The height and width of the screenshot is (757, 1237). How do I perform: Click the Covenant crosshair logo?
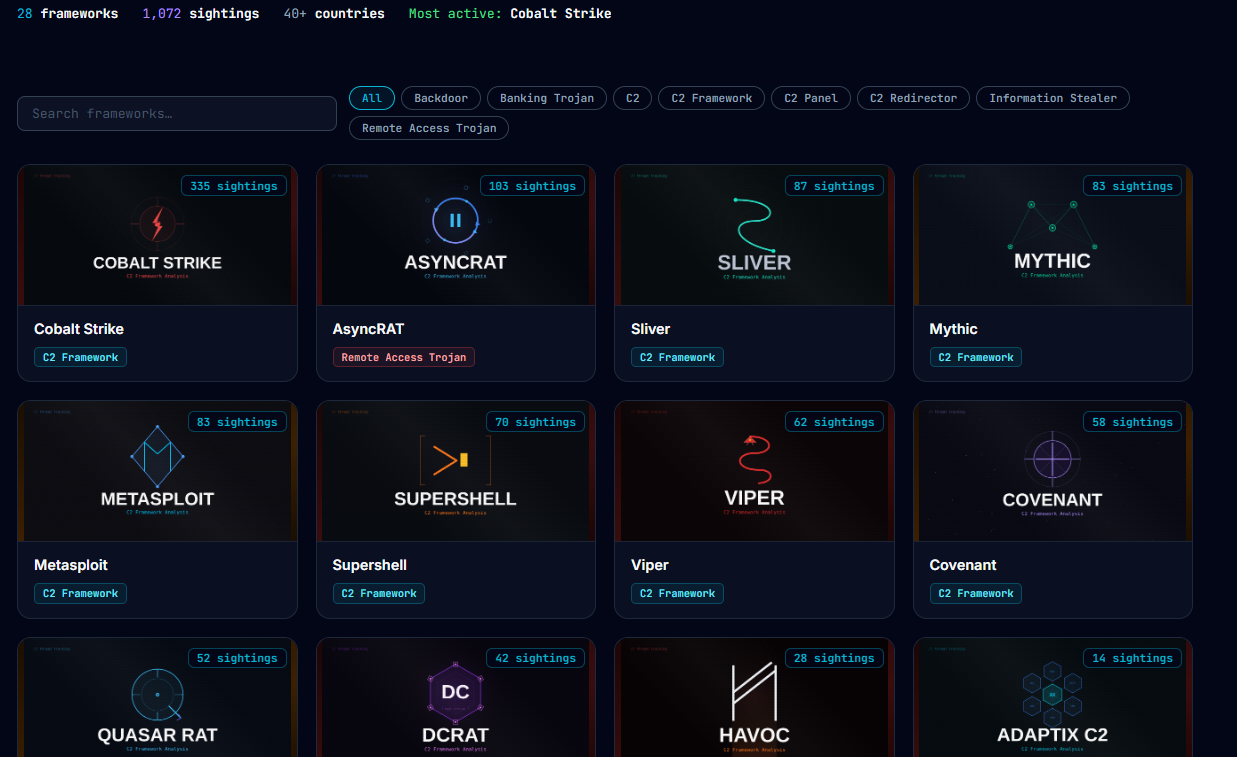(1052, 460)
